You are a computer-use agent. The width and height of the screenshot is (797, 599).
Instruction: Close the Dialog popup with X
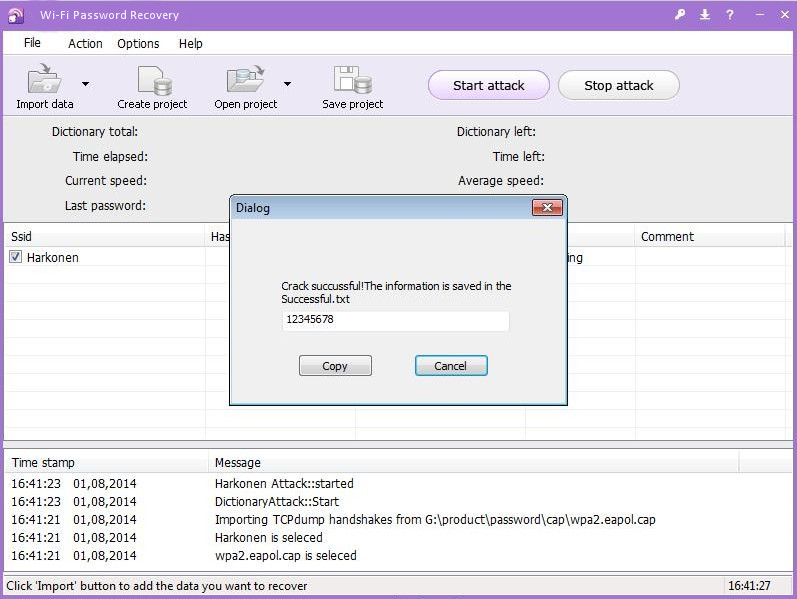[546, 208]
